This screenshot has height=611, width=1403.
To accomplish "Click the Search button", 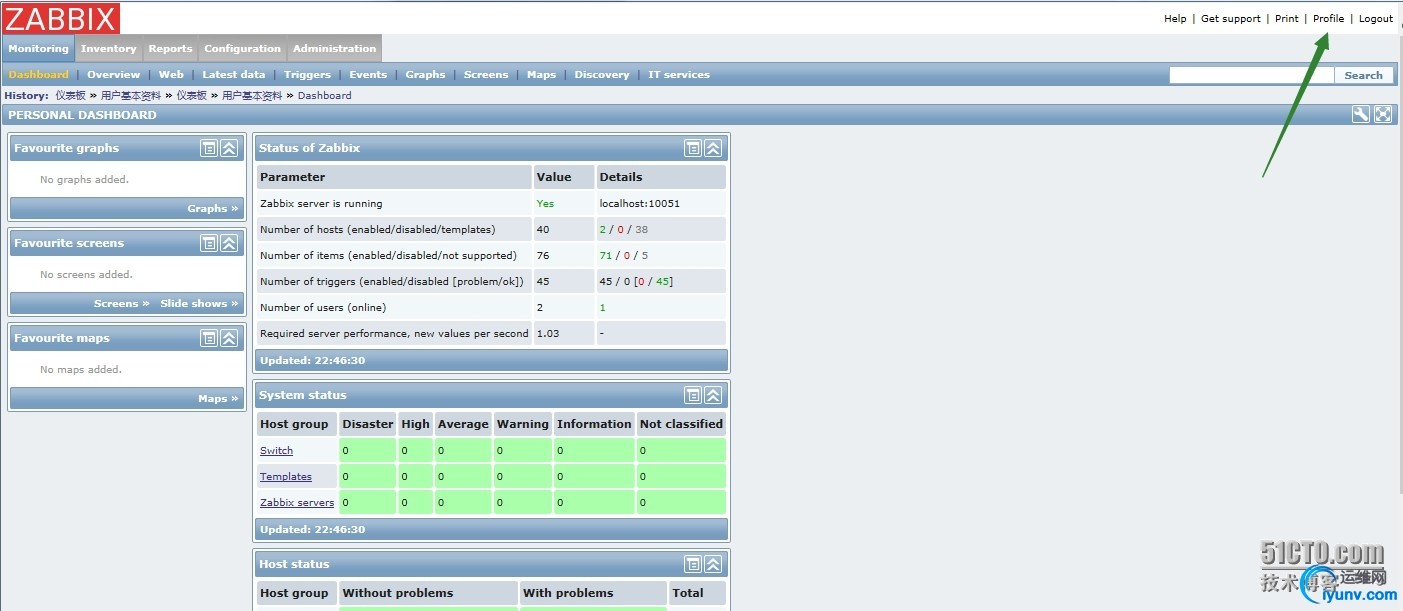I will click(1363, 75).
